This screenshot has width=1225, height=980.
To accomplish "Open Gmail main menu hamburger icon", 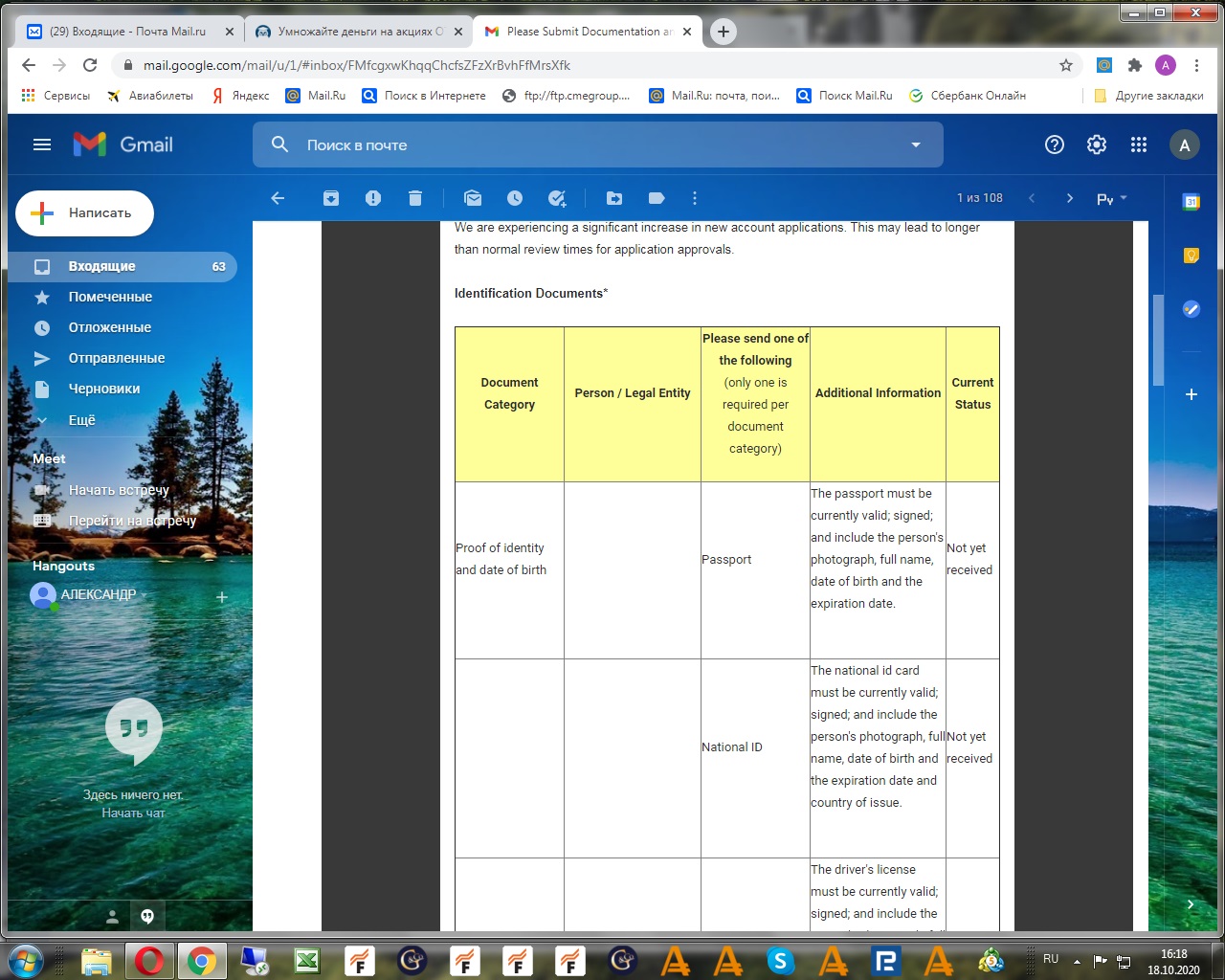I will (x=42, y=145).
